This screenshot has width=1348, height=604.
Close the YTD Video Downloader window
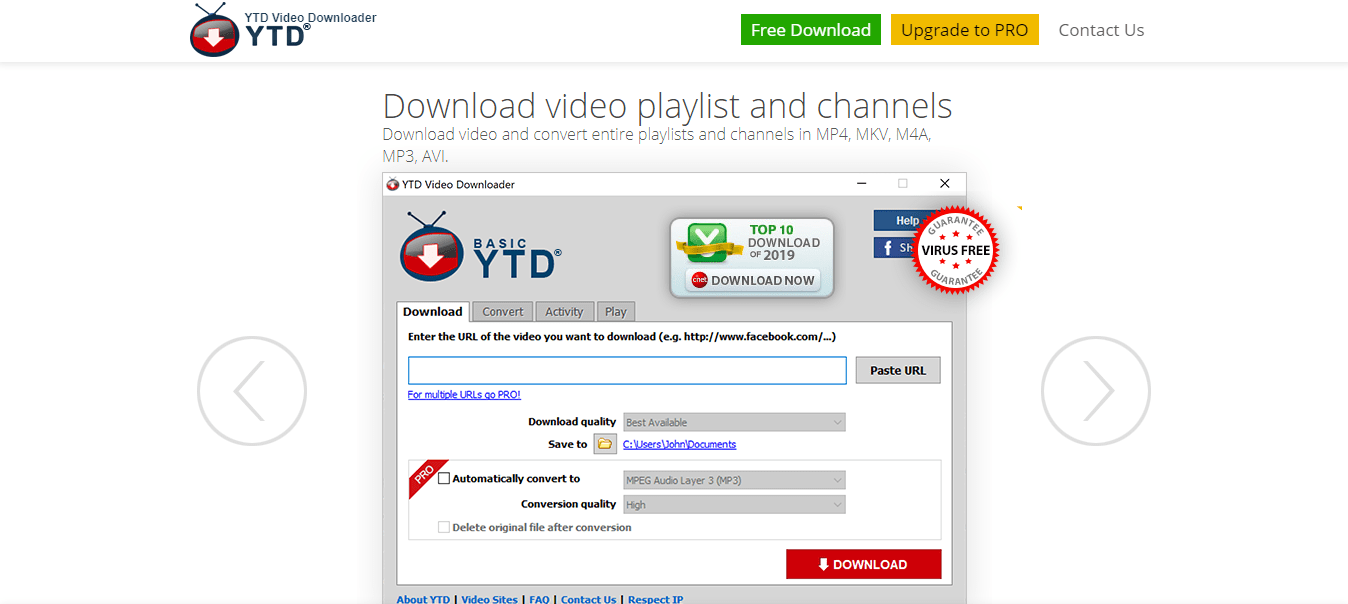tap(945, 184)
